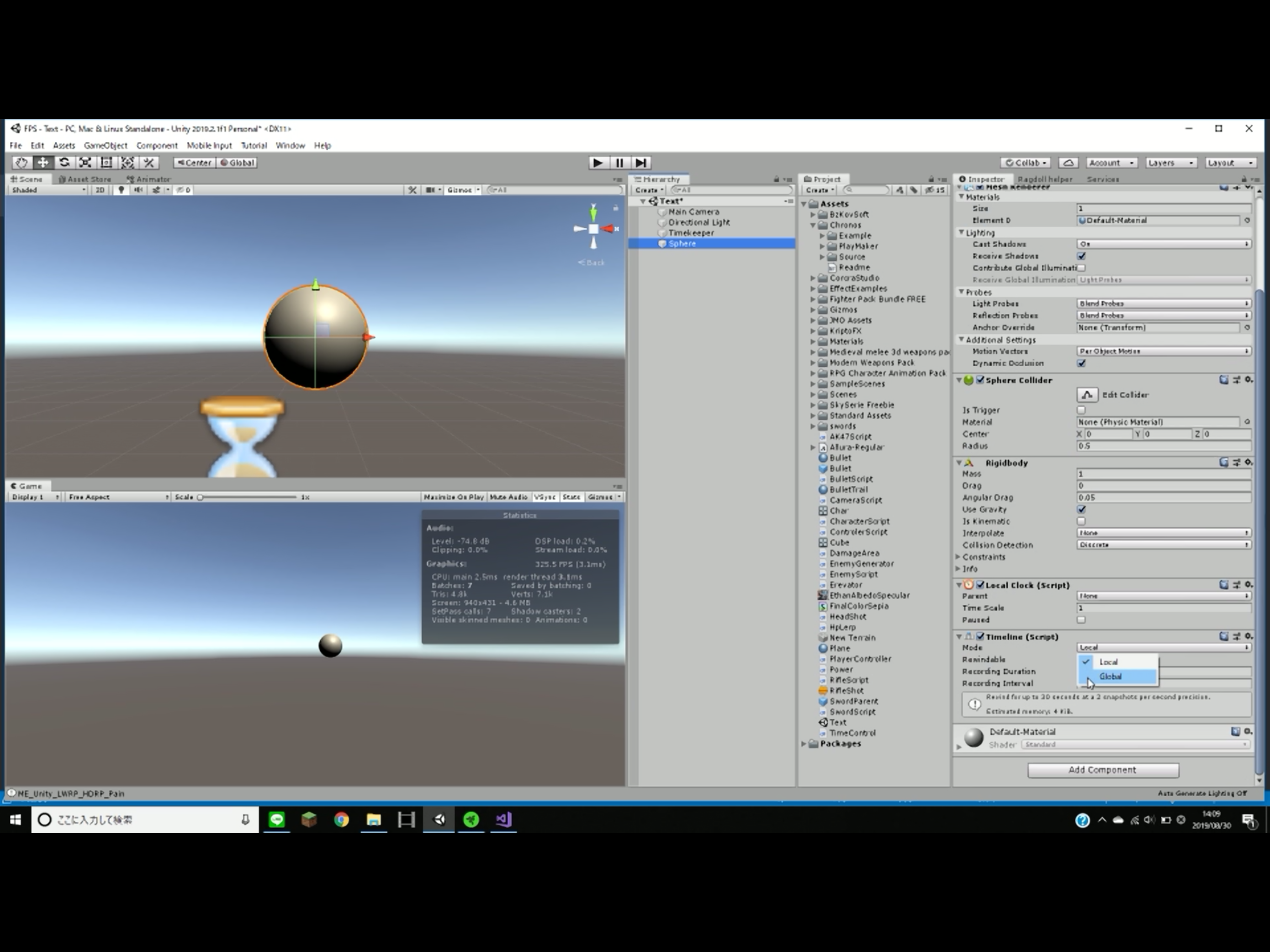
Task: Enable Is Trigger checkbox
Action: pyautogui.click(x=1081, y=410)
